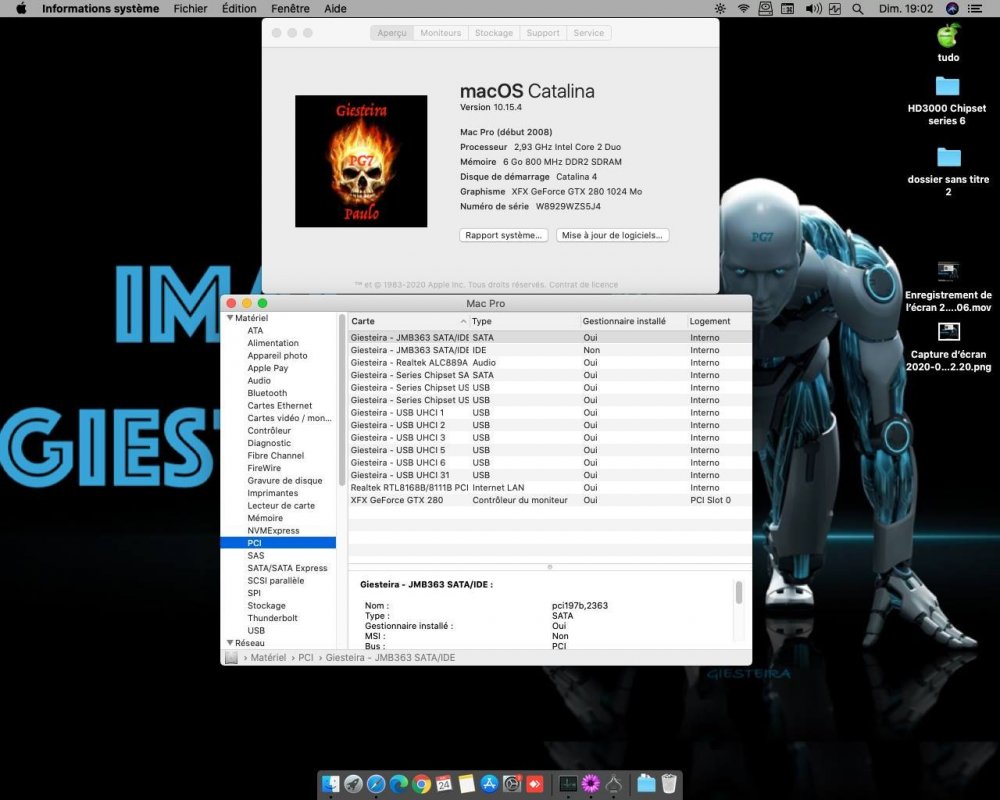Viewport: 1000px width, 800px height.
Task: Select Bluetooth in the sidebar
Action: [x=267, y=393]
